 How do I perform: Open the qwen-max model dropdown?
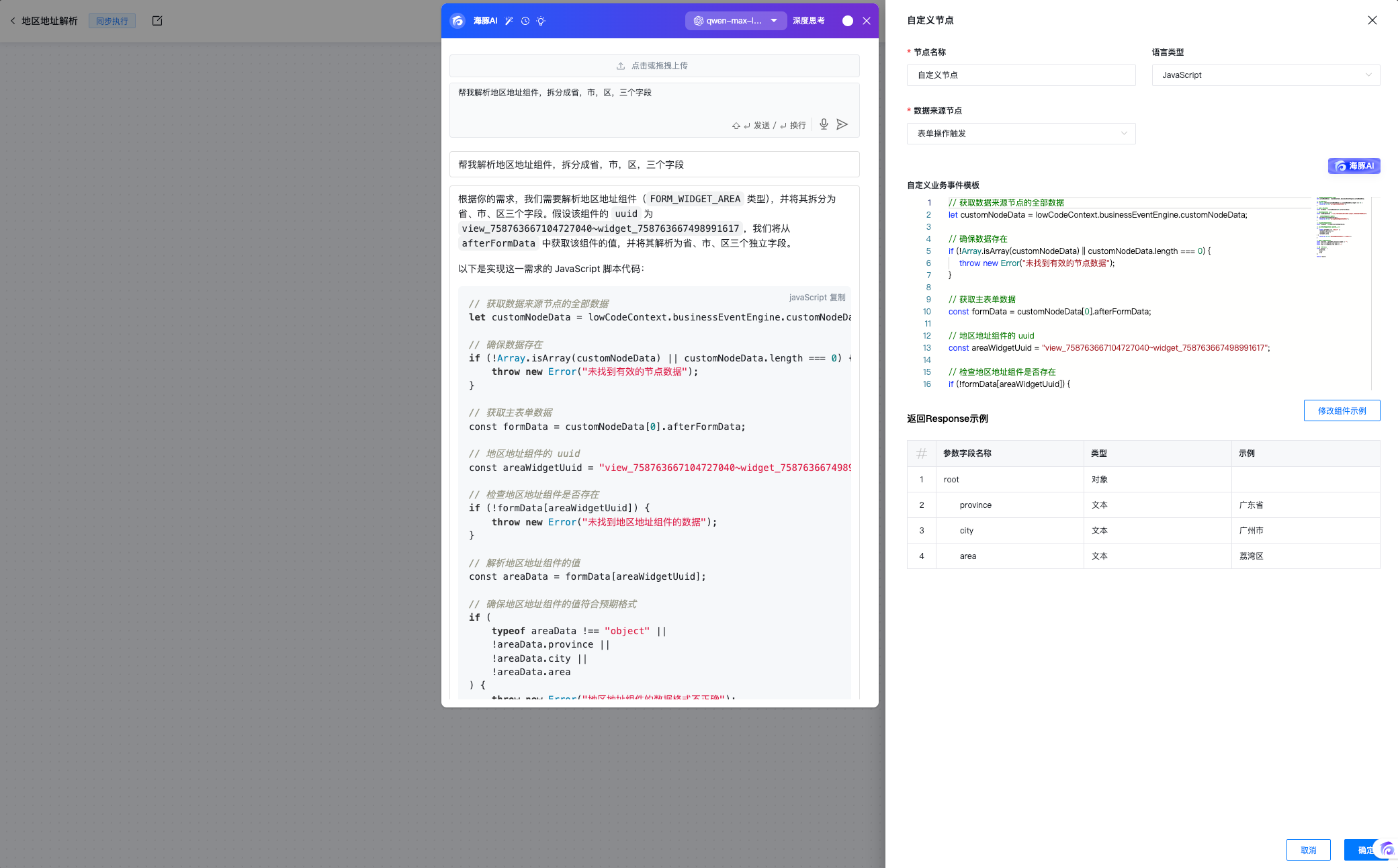(x=735, y=21)
